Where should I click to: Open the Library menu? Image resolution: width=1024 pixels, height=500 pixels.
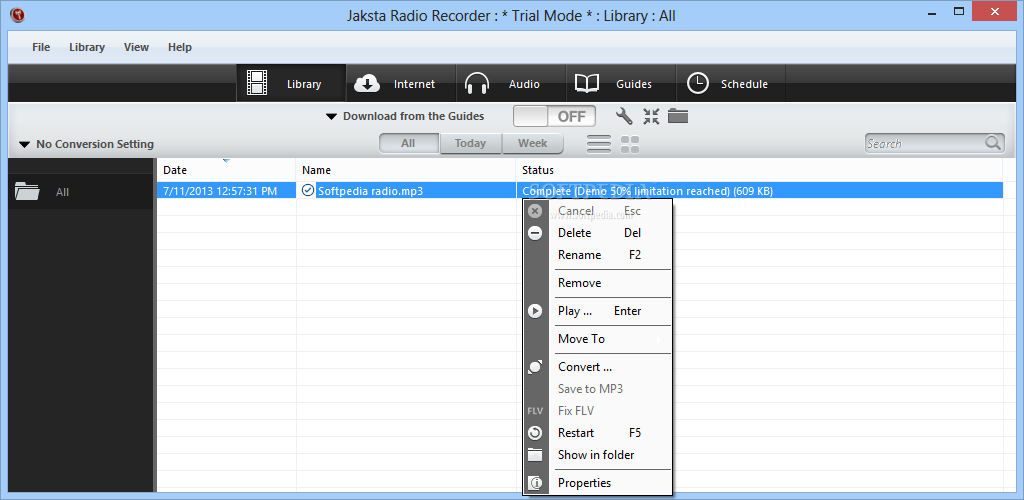tap(87, 47)
